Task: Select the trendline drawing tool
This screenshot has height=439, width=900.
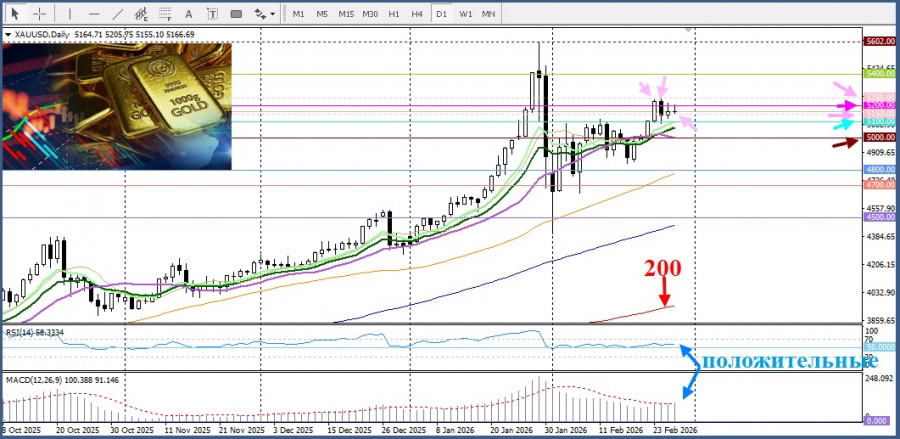Action: click(x=118, y=14)
